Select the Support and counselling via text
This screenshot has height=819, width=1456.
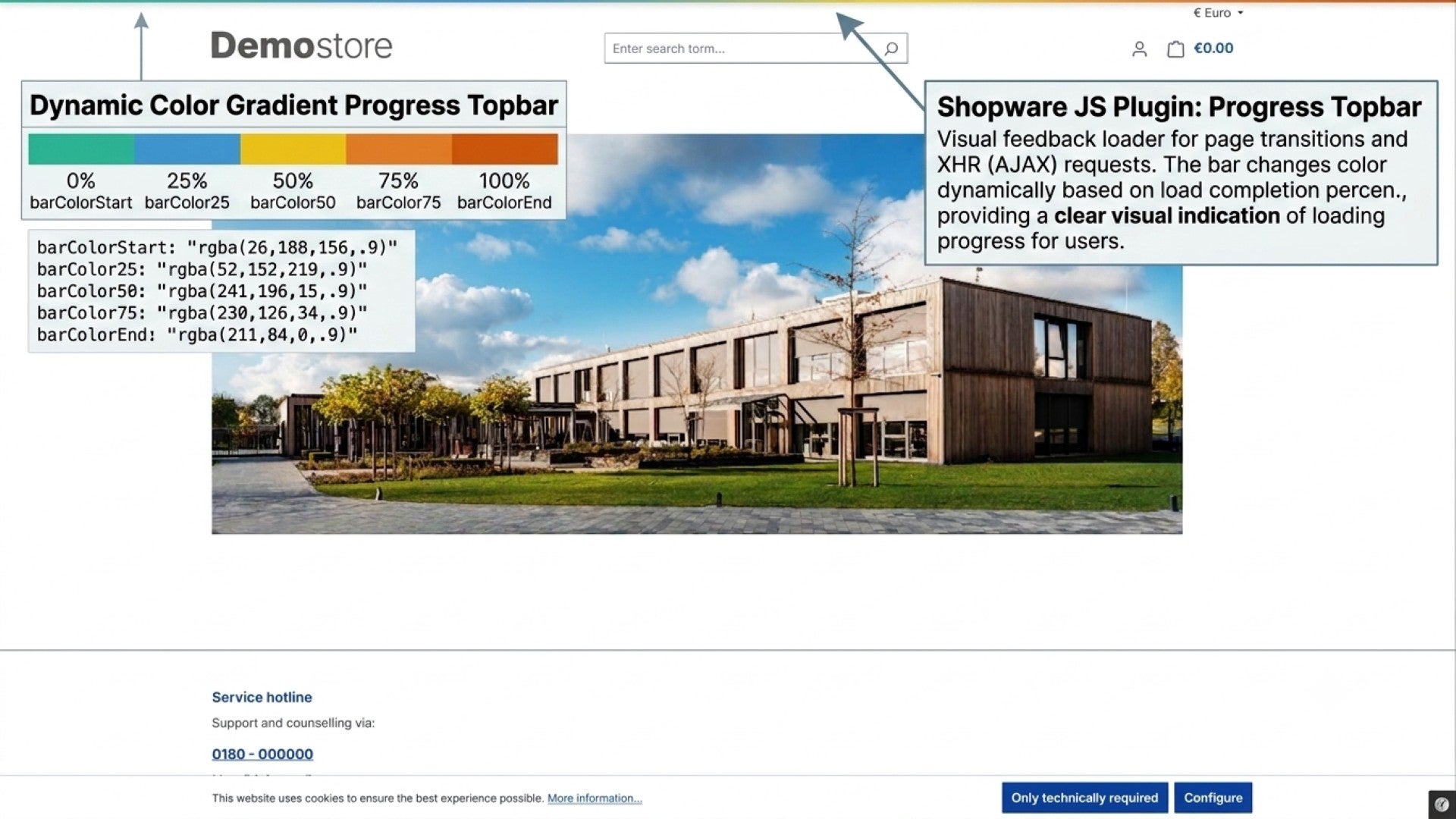[293, 723]
